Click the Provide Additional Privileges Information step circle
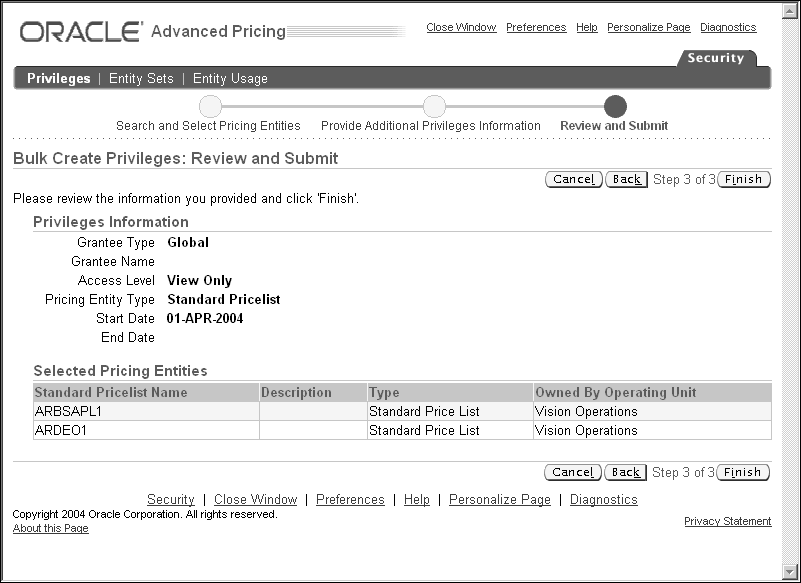 pyautogui.click(x=434, y=106)
